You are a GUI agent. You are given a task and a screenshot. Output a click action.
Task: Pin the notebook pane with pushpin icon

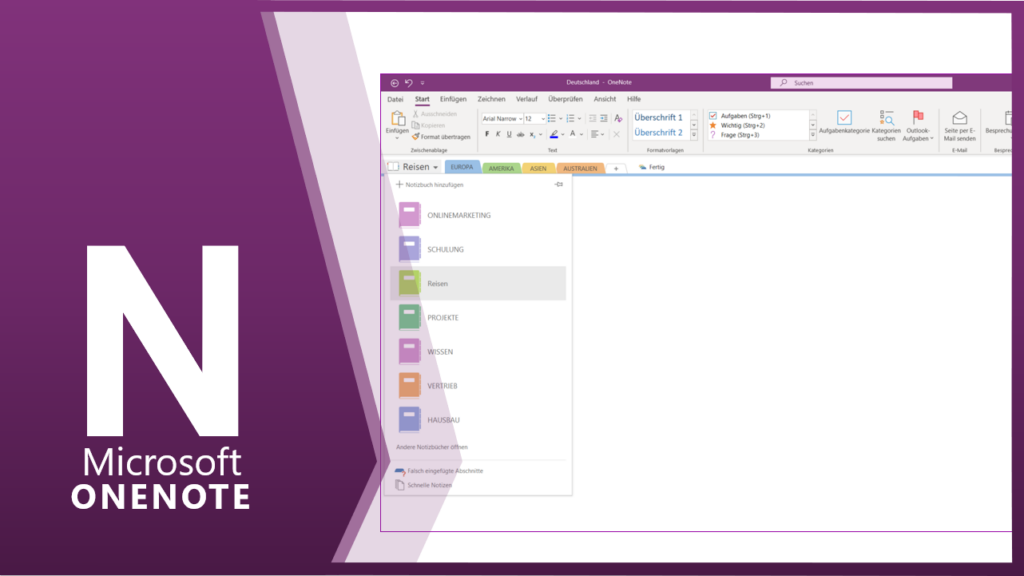click(559, 185)
